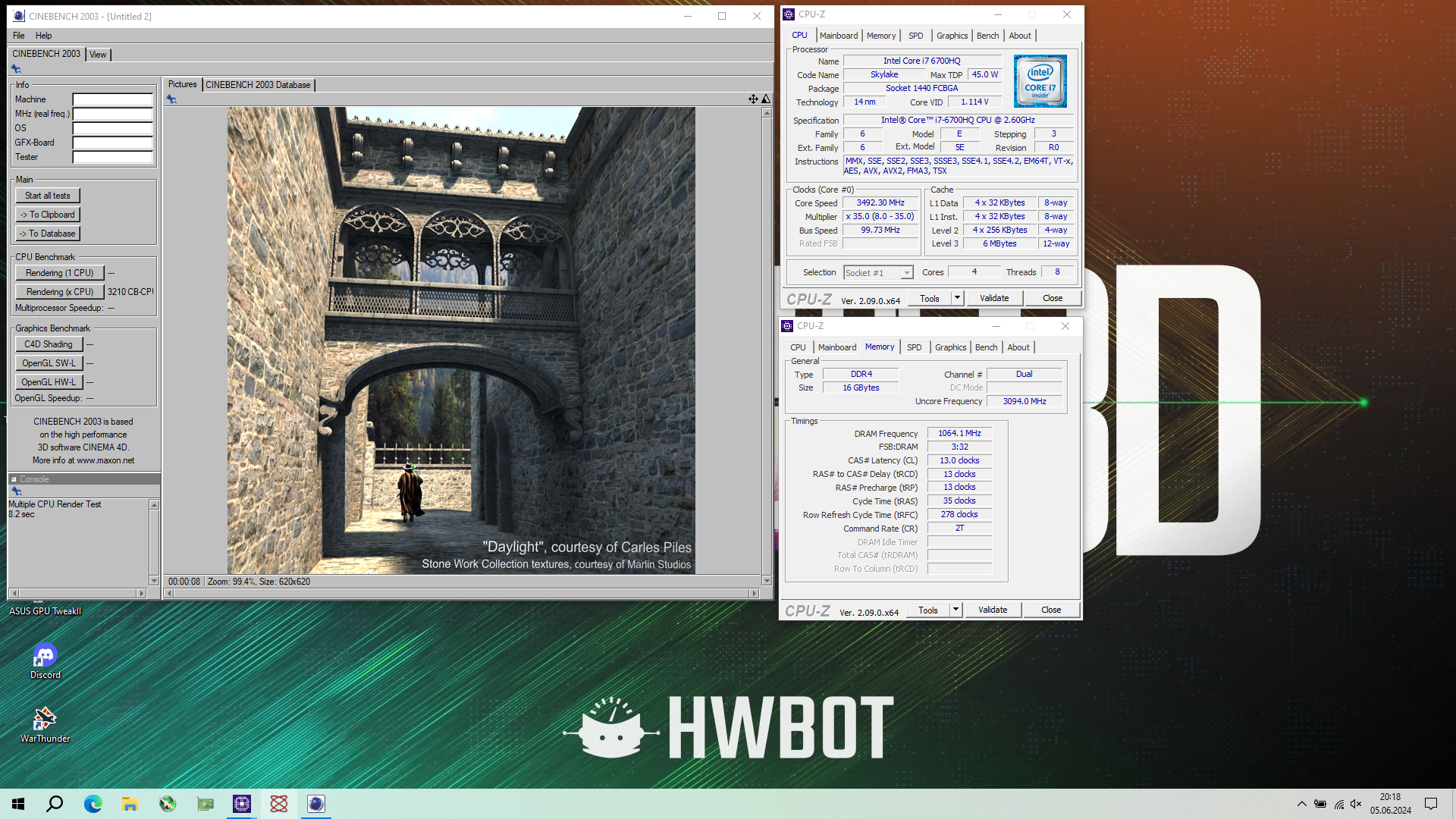Click Validate in upper CPU-Z window
Screen dimensions: 1456x819
pyautogui.click(x=994, y=298)
